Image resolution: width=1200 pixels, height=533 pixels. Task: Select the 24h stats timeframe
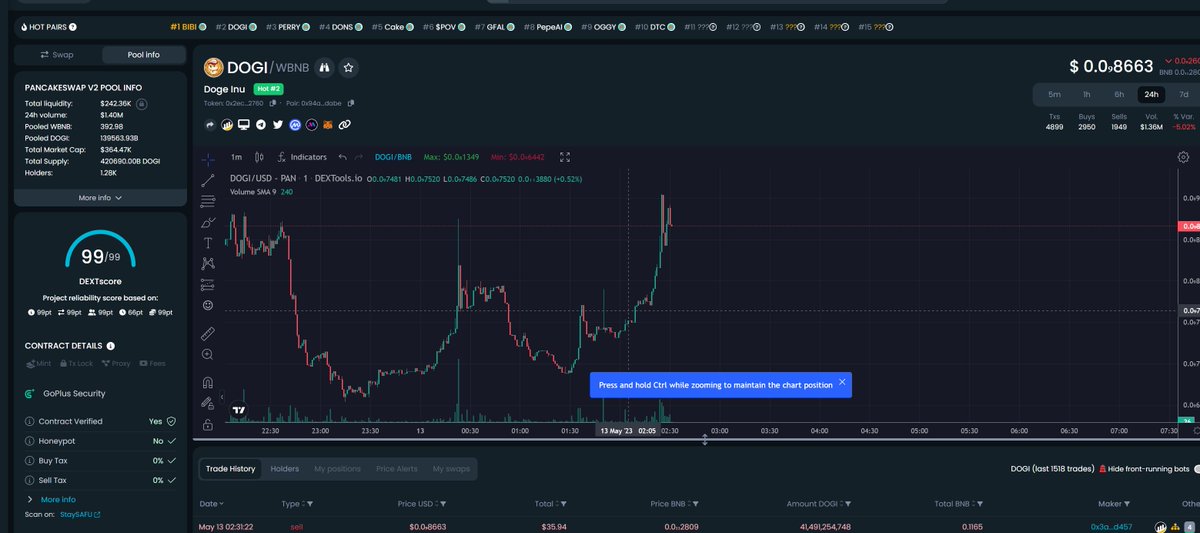click(1151, 94)
